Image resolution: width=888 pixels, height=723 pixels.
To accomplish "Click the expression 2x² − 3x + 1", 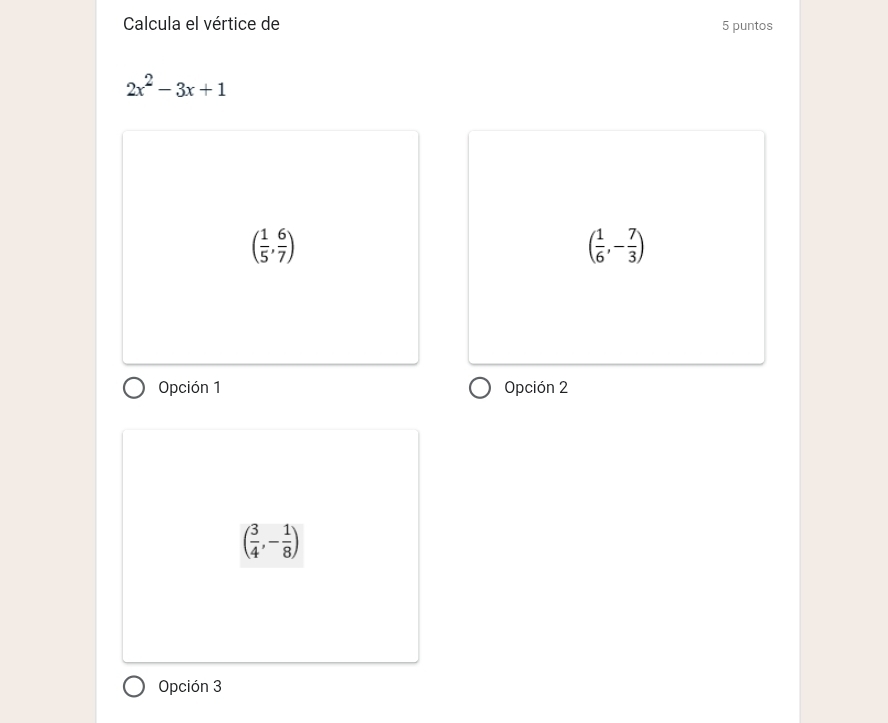I will [x=176, y=88].
